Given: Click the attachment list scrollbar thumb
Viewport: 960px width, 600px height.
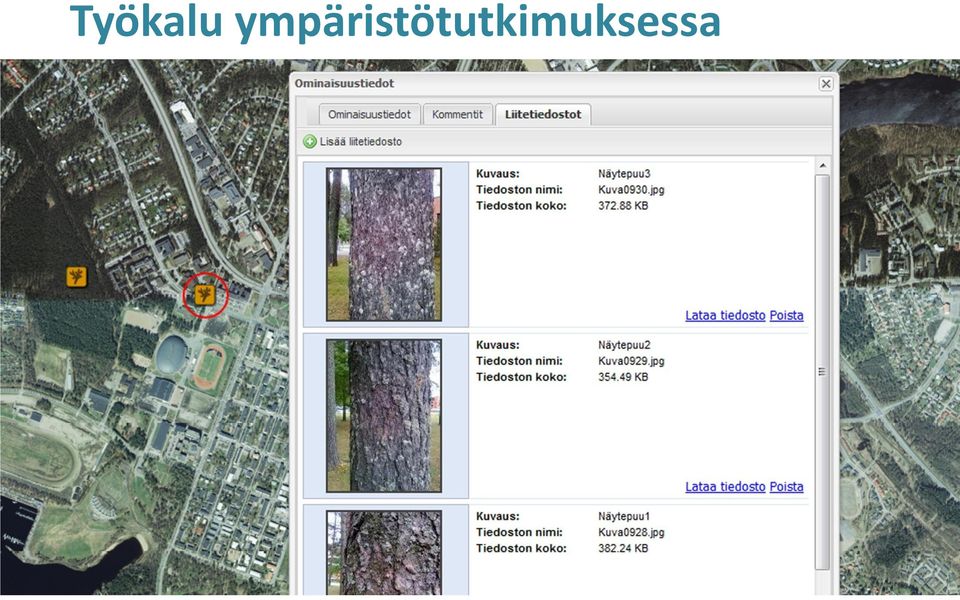Looking at the screenshot, I should [822, 373].
